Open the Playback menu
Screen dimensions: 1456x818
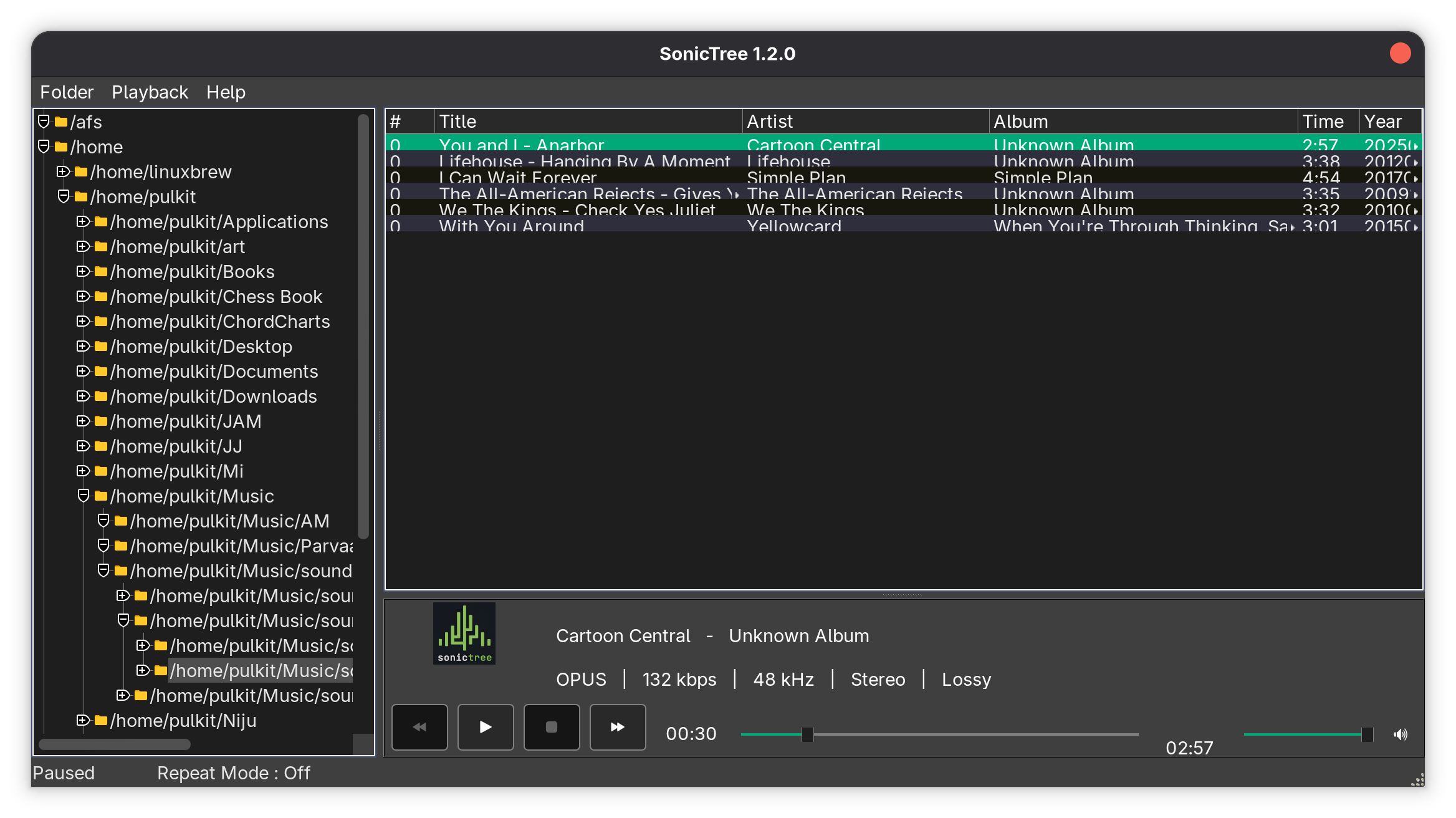tap(150, 92)
